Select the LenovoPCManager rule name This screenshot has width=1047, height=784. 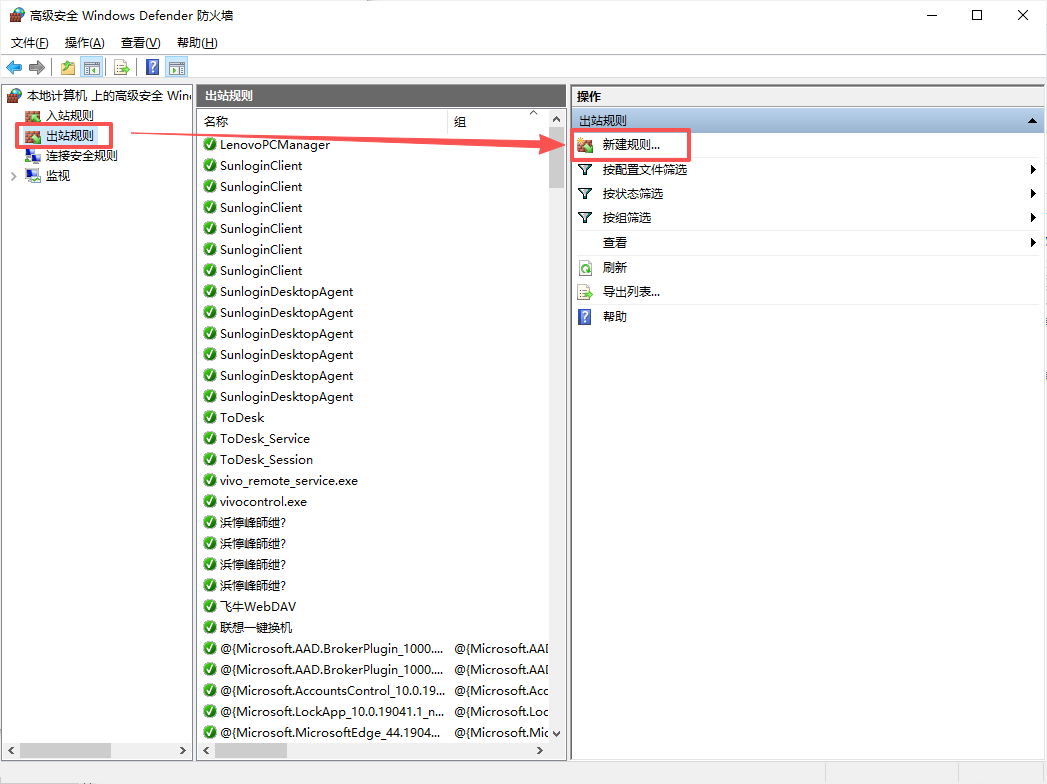pyautogui.click(x=275, y=144)
